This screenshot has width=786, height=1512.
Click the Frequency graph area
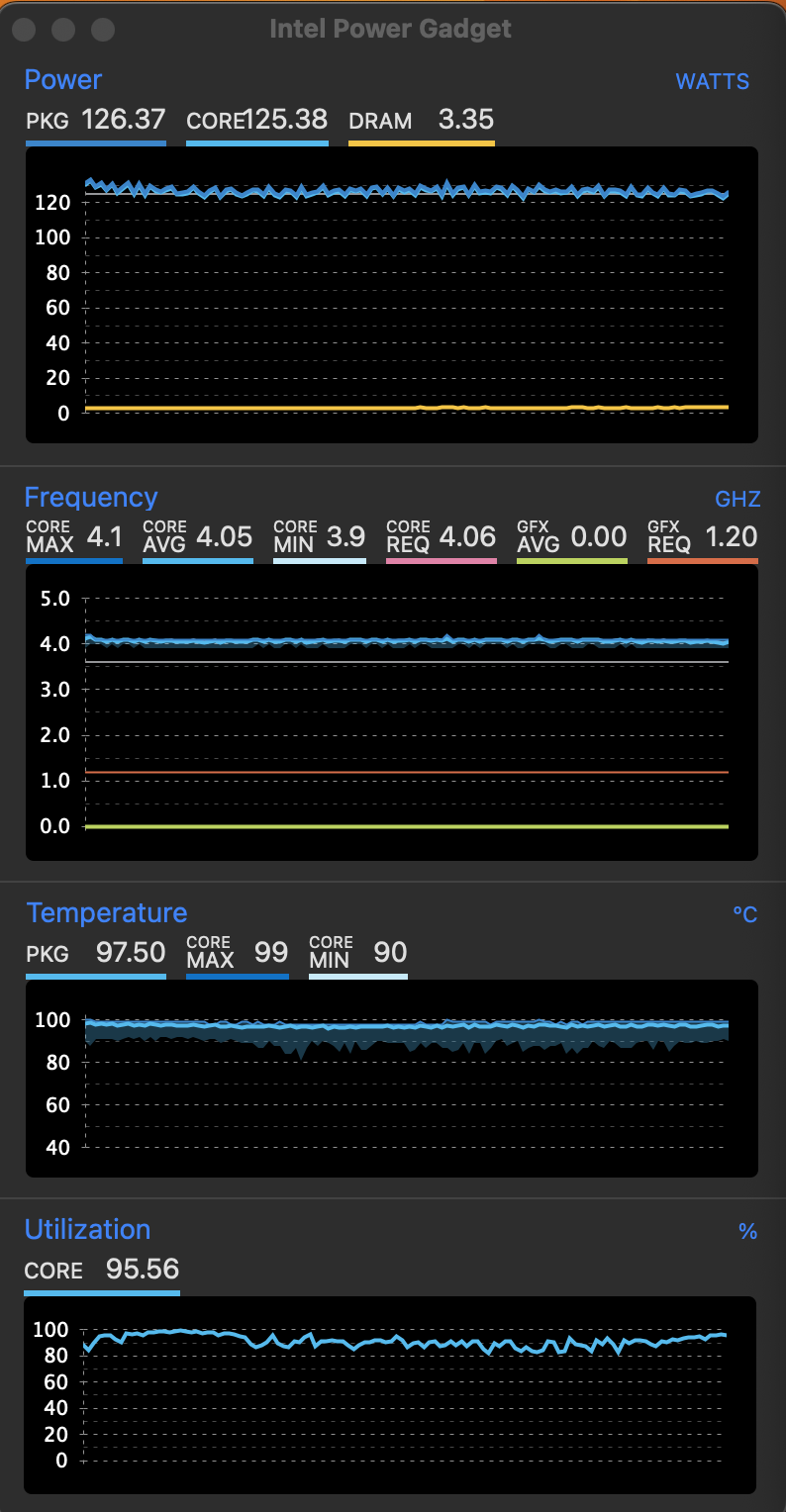pyautogui.click(x=392, y=712)
